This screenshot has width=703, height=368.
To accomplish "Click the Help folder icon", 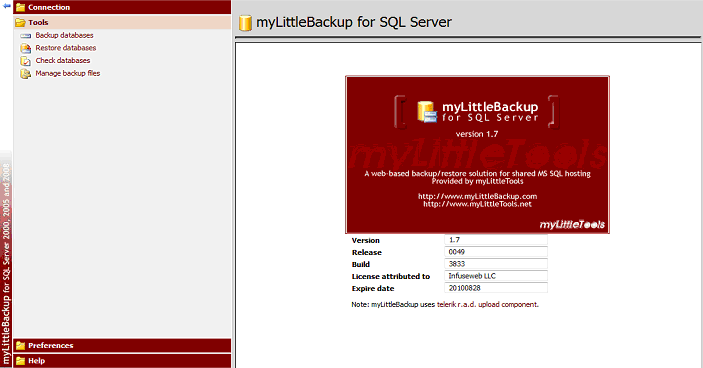I will (20, 361).
